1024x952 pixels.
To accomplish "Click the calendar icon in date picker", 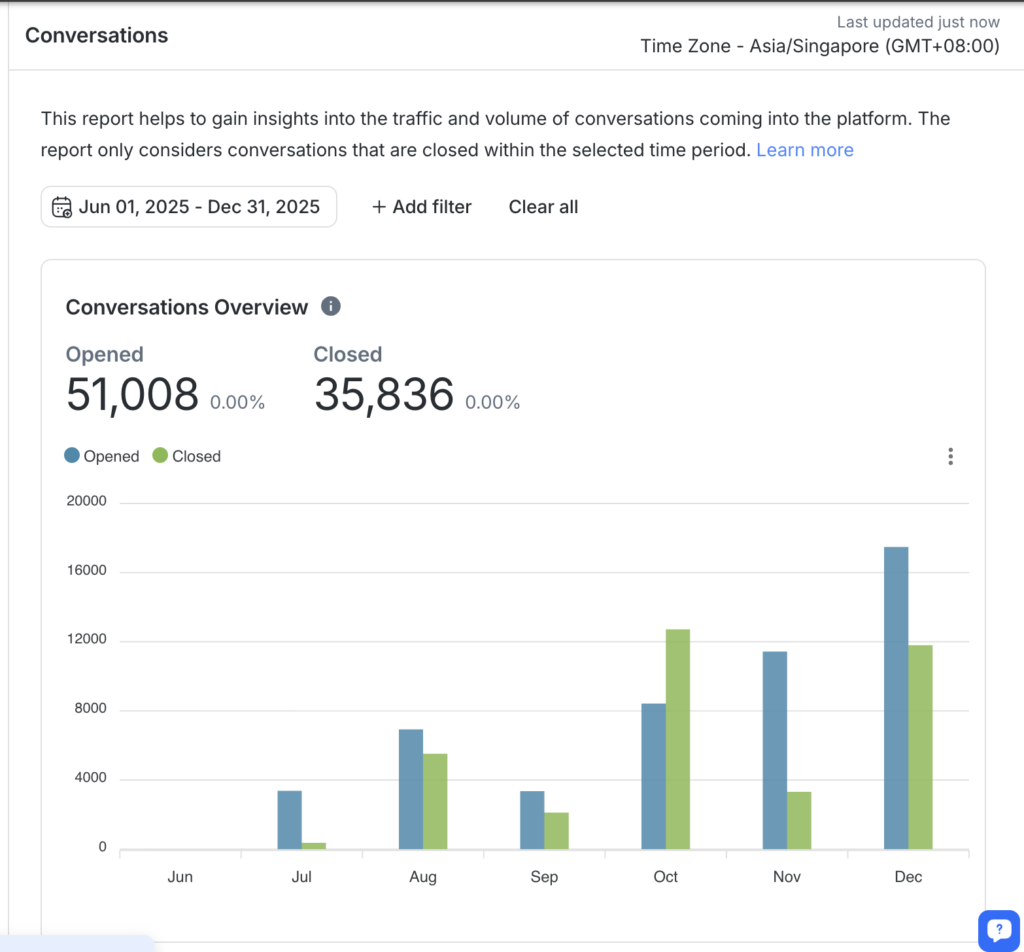I will click(62, 207).
